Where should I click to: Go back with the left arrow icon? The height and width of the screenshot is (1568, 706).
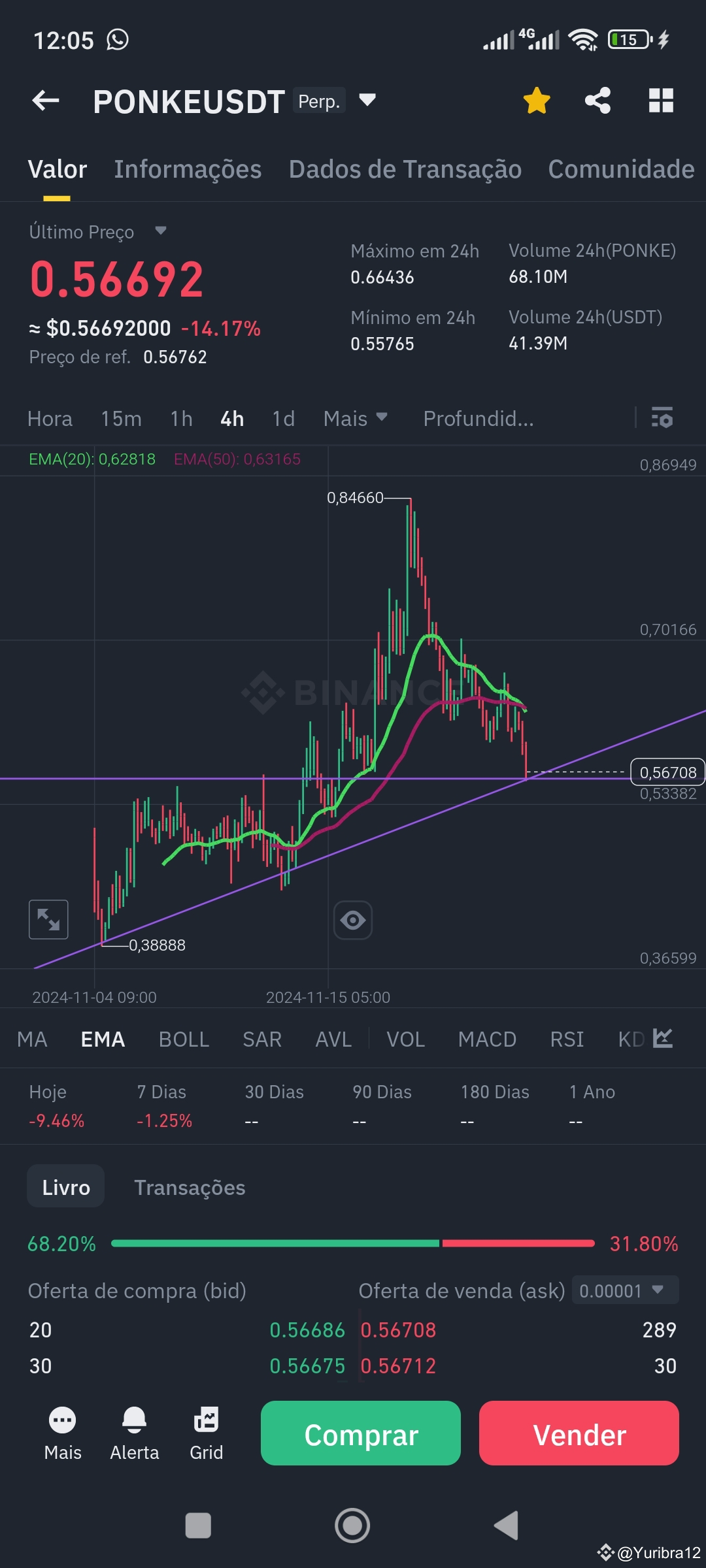(x=46, y=101)
